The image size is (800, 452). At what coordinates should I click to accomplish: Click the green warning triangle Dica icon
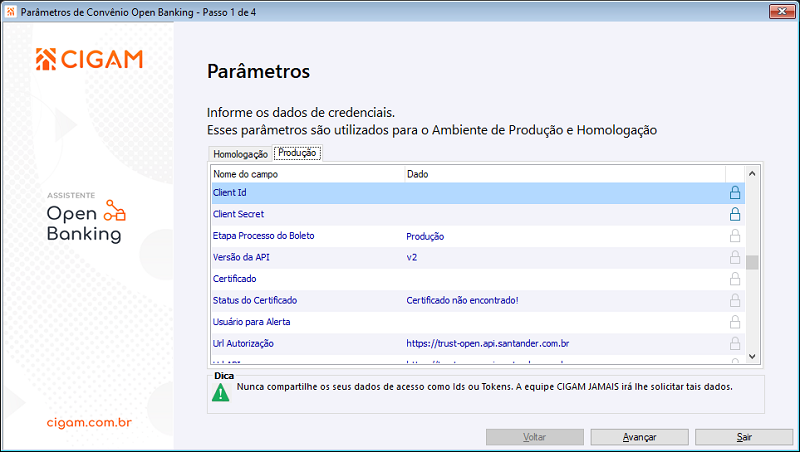pos(220,392)
